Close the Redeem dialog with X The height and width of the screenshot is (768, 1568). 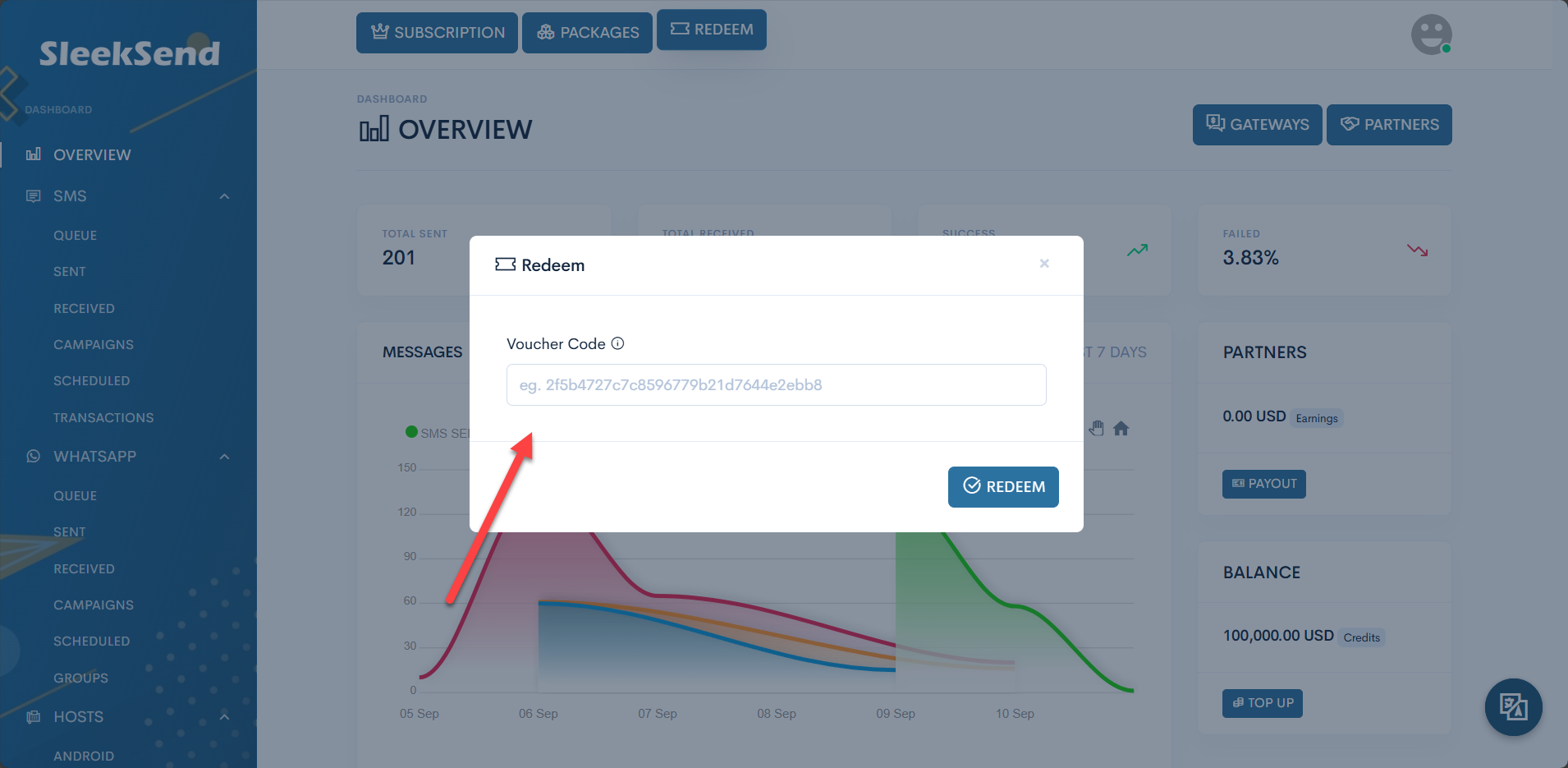coord(1044,264)
